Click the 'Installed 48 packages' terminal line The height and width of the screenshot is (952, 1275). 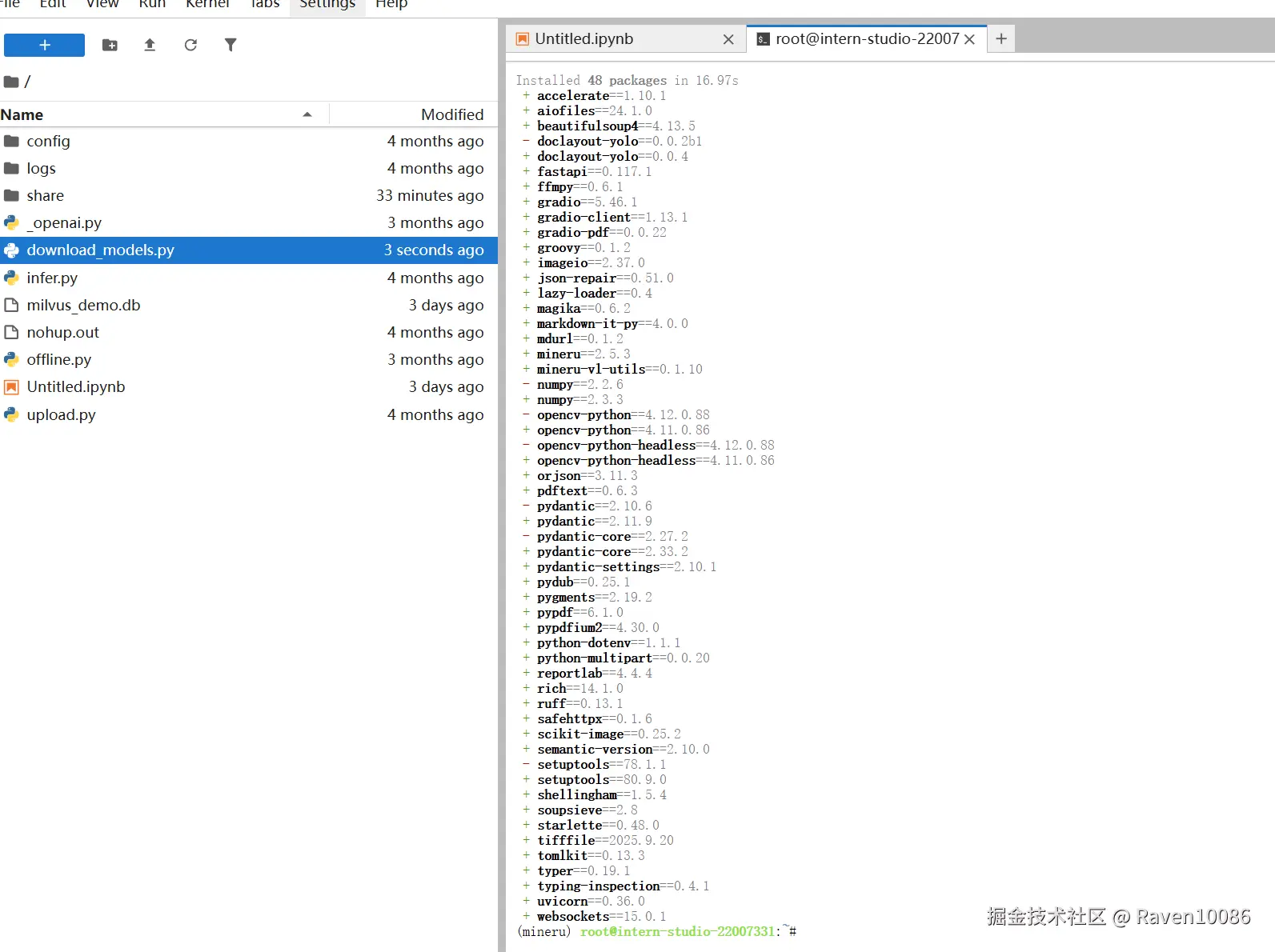(627, 81)
